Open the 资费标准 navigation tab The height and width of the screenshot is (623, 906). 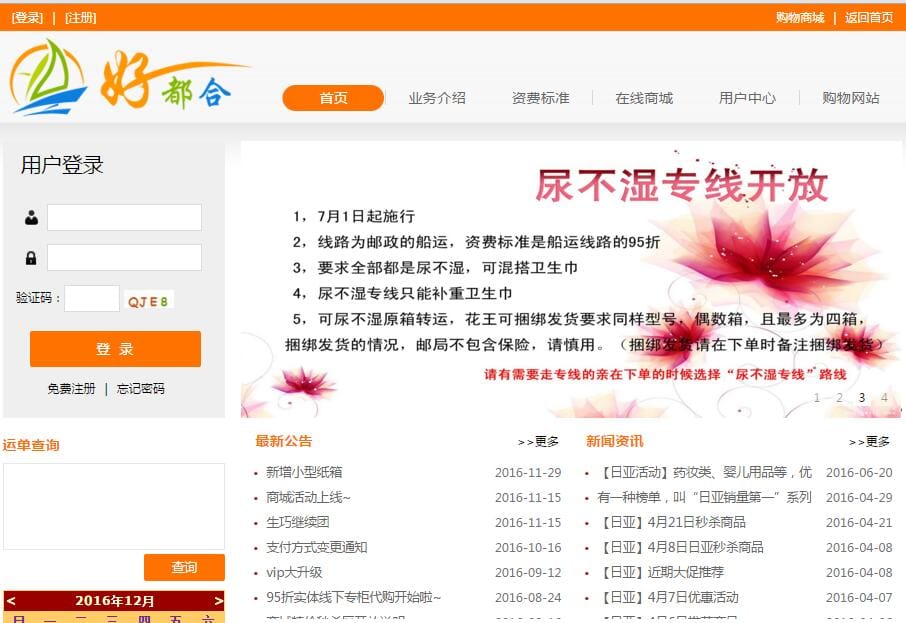point(540,98)
